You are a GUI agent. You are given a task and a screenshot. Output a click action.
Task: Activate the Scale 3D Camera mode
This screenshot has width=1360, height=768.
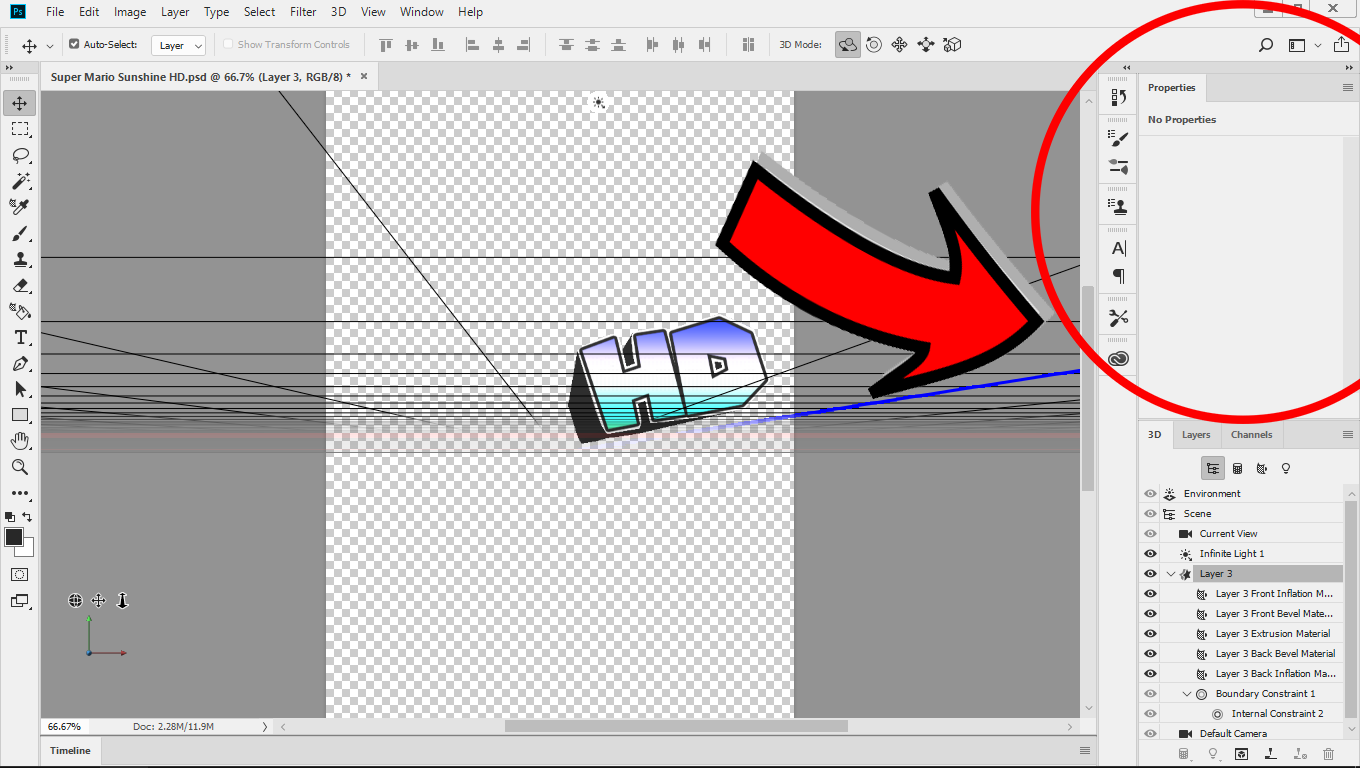tap(952, 45)
